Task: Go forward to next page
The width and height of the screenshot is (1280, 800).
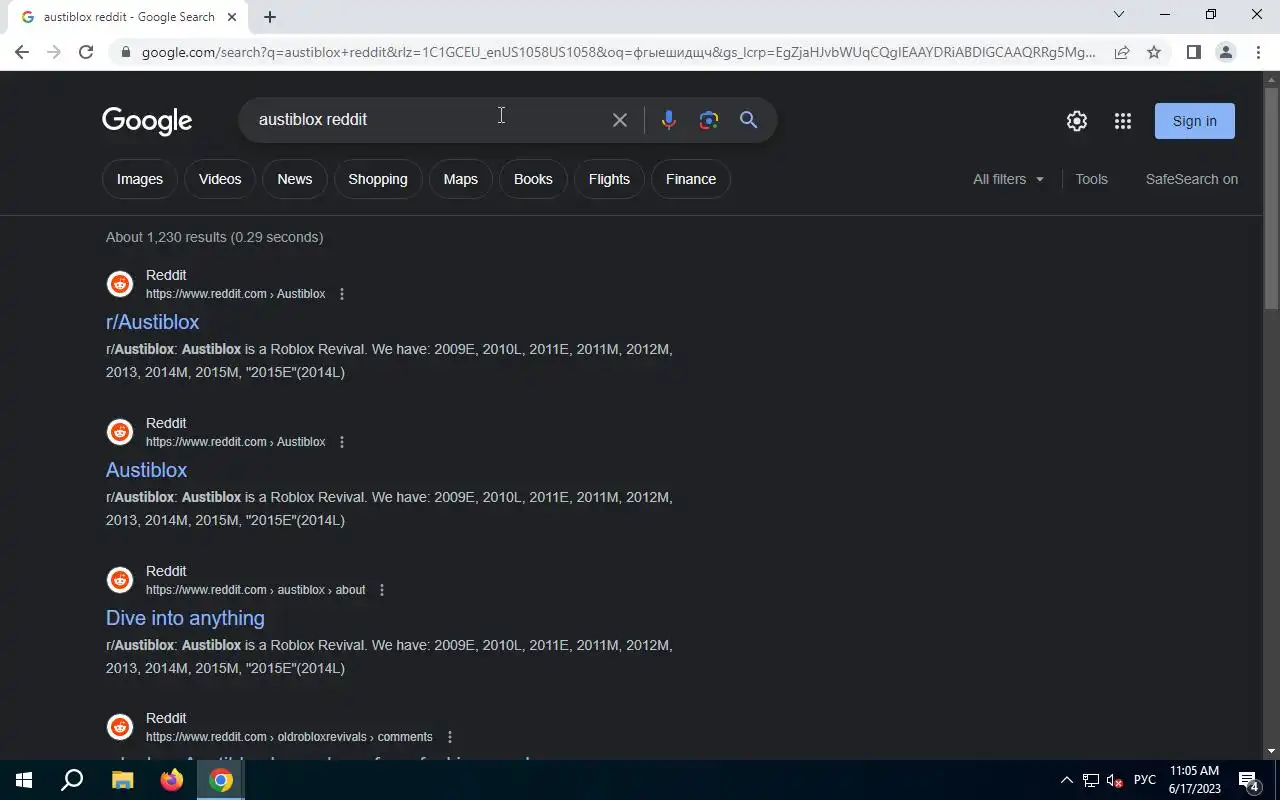Action: point(54,52)
